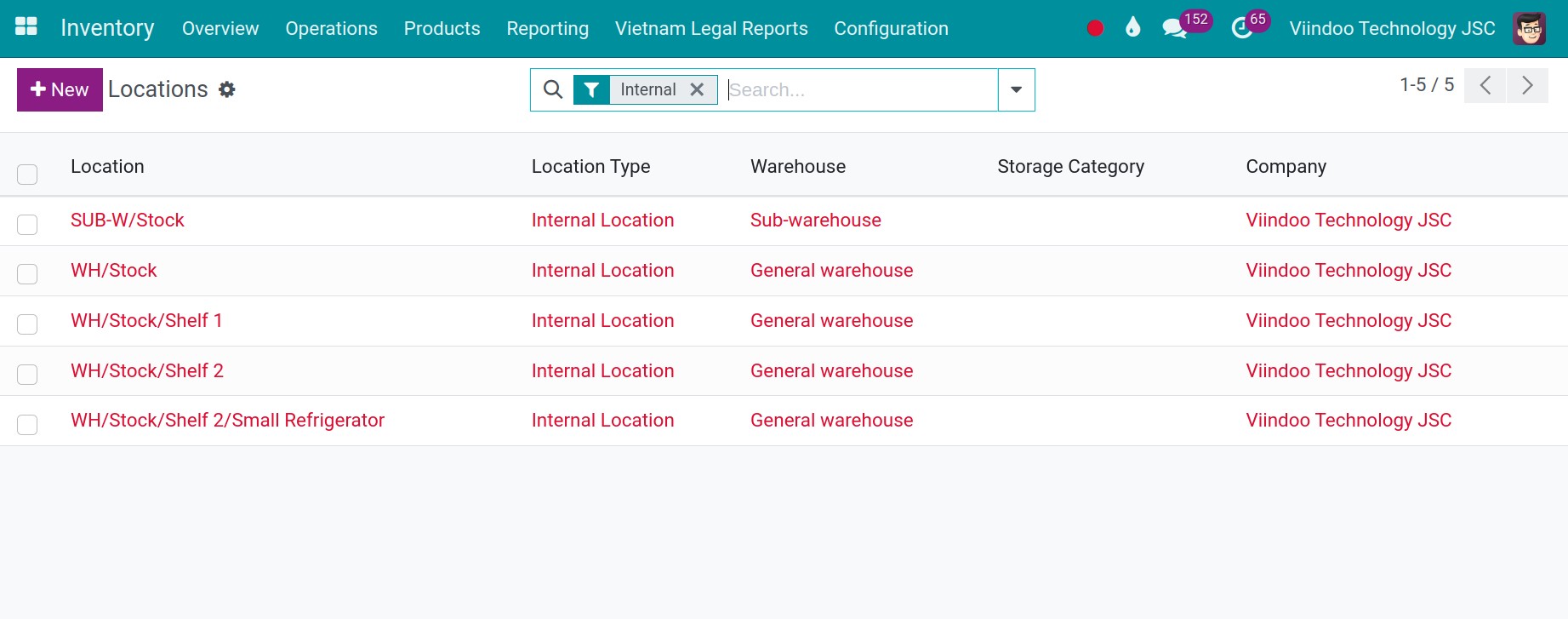Open the WH/Stock/Shelf 2 location
The height and width of the screenshot is (619, 1568).
point(147,371)
